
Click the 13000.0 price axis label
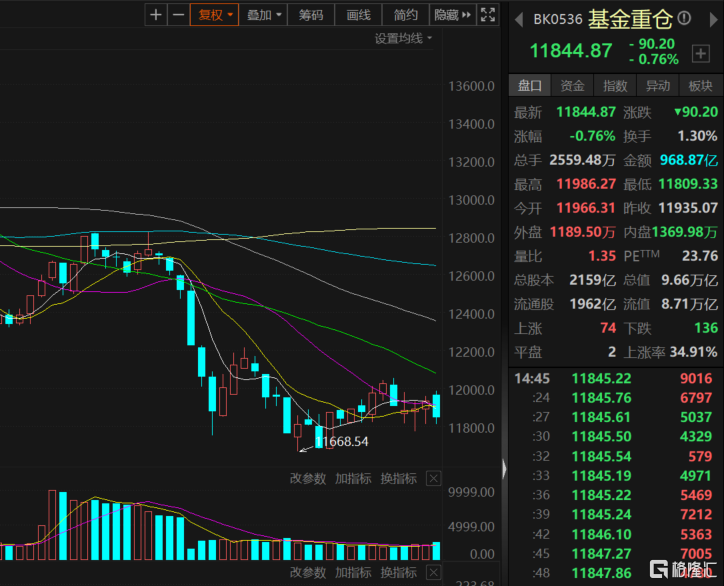[x=471, y=200]
